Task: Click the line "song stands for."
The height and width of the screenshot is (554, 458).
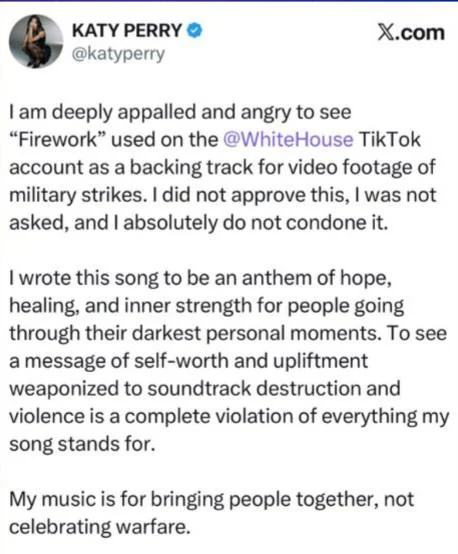Action: point(82,444)
